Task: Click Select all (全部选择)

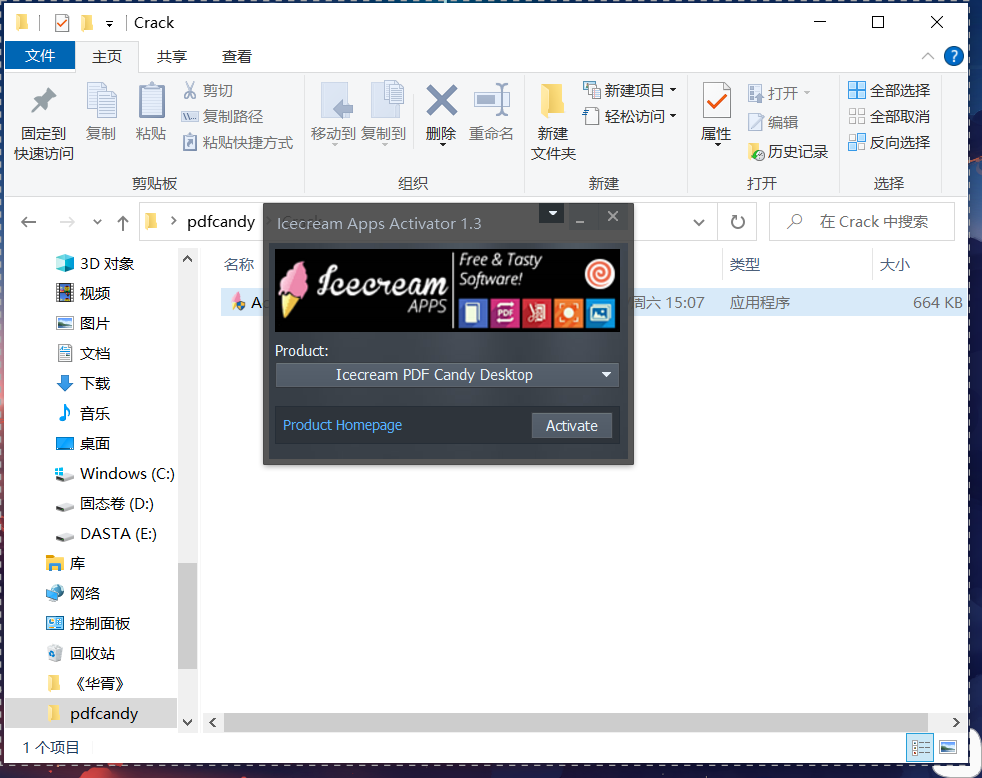Action: click(889, 90)
